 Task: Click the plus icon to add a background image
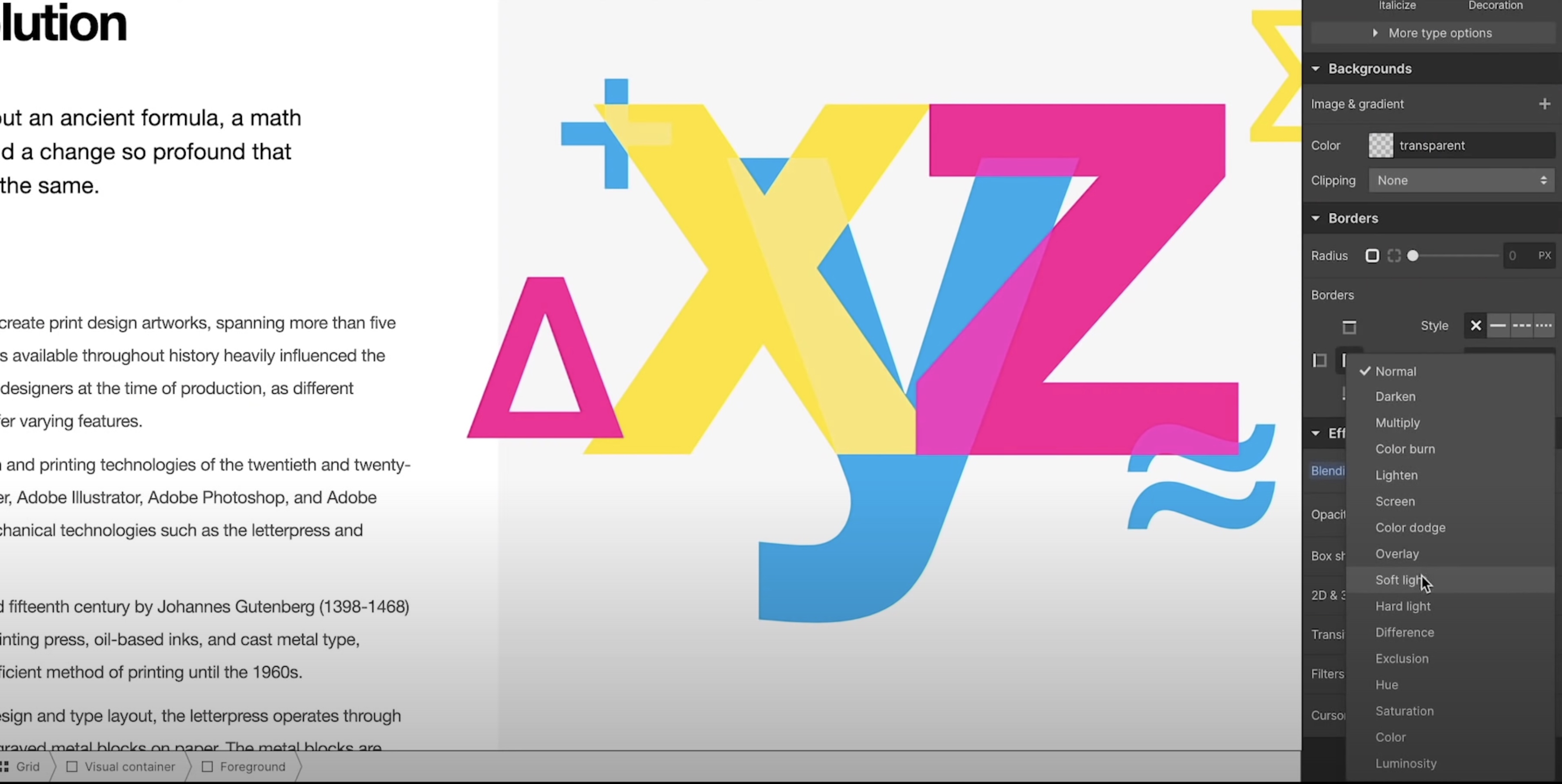[1544, 104]
